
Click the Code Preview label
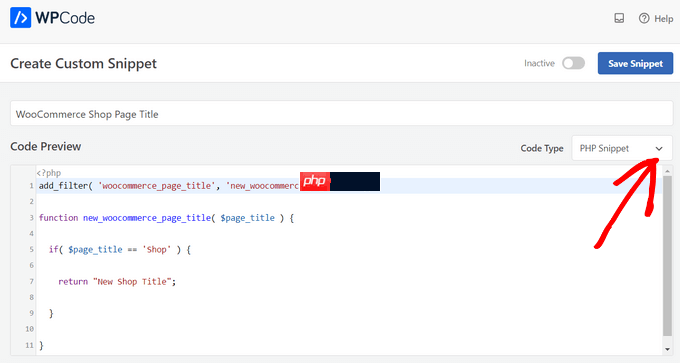tap(46, 147)
